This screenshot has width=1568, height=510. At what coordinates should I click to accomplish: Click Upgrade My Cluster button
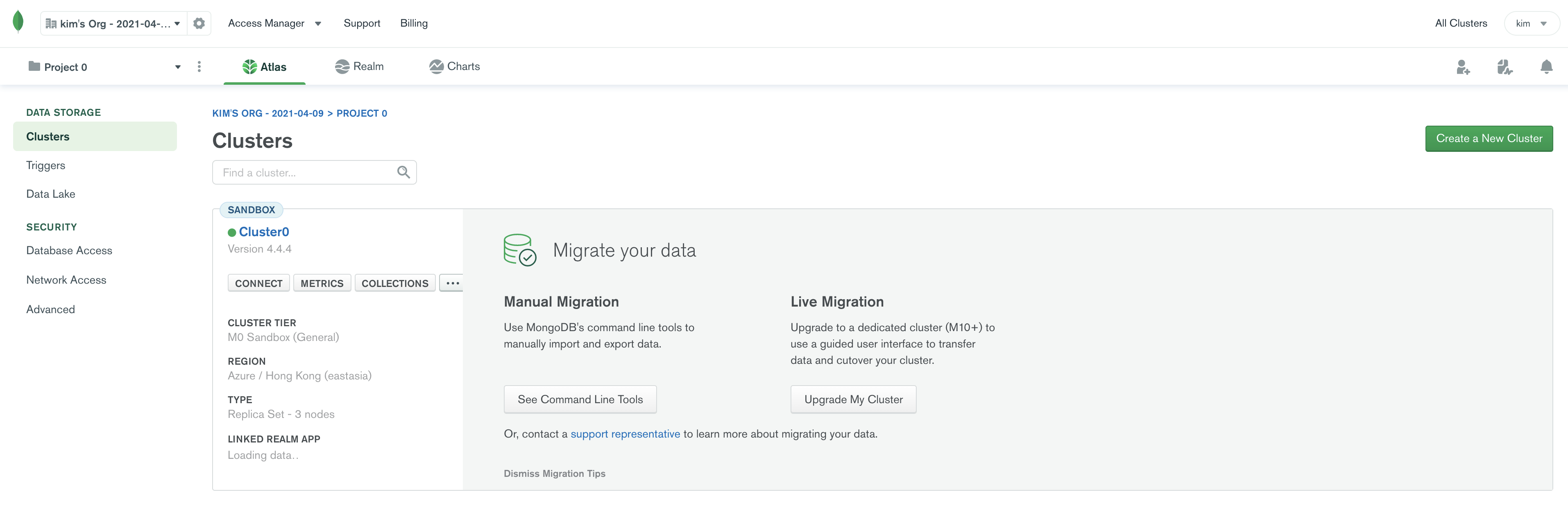coord(853,400)
